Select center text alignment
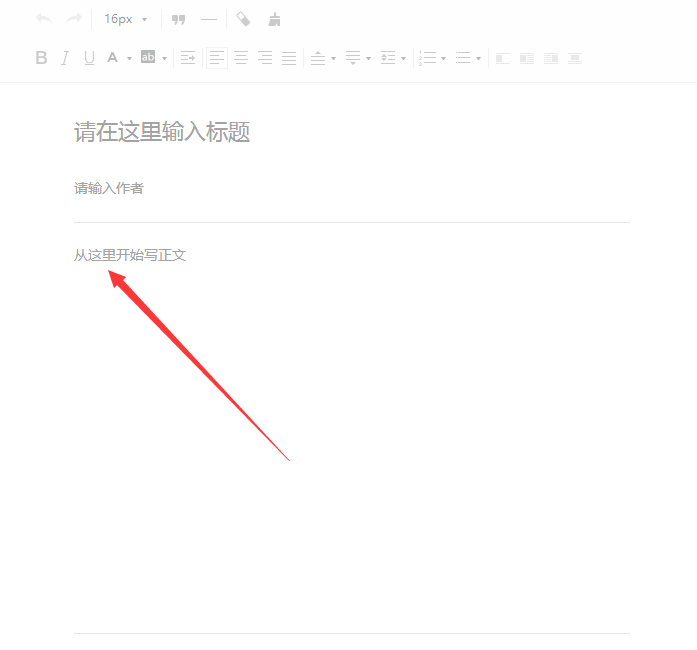The height and width of the screenshot is (650, 697). click(241, 58)
